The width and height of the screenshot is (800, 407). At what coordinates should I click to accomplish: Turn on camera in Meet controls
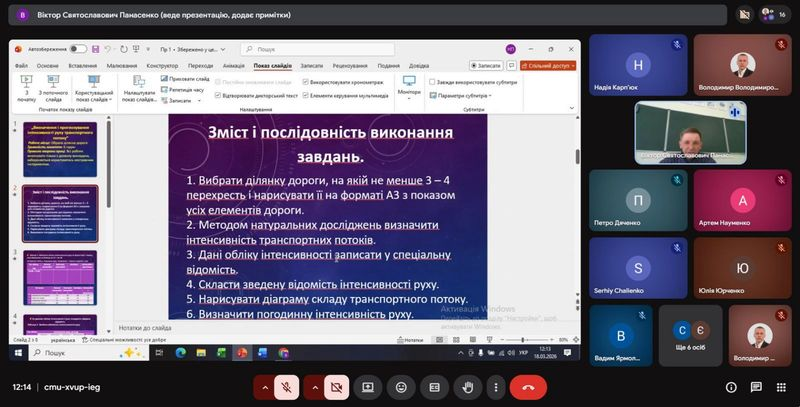tap(337, 387)
